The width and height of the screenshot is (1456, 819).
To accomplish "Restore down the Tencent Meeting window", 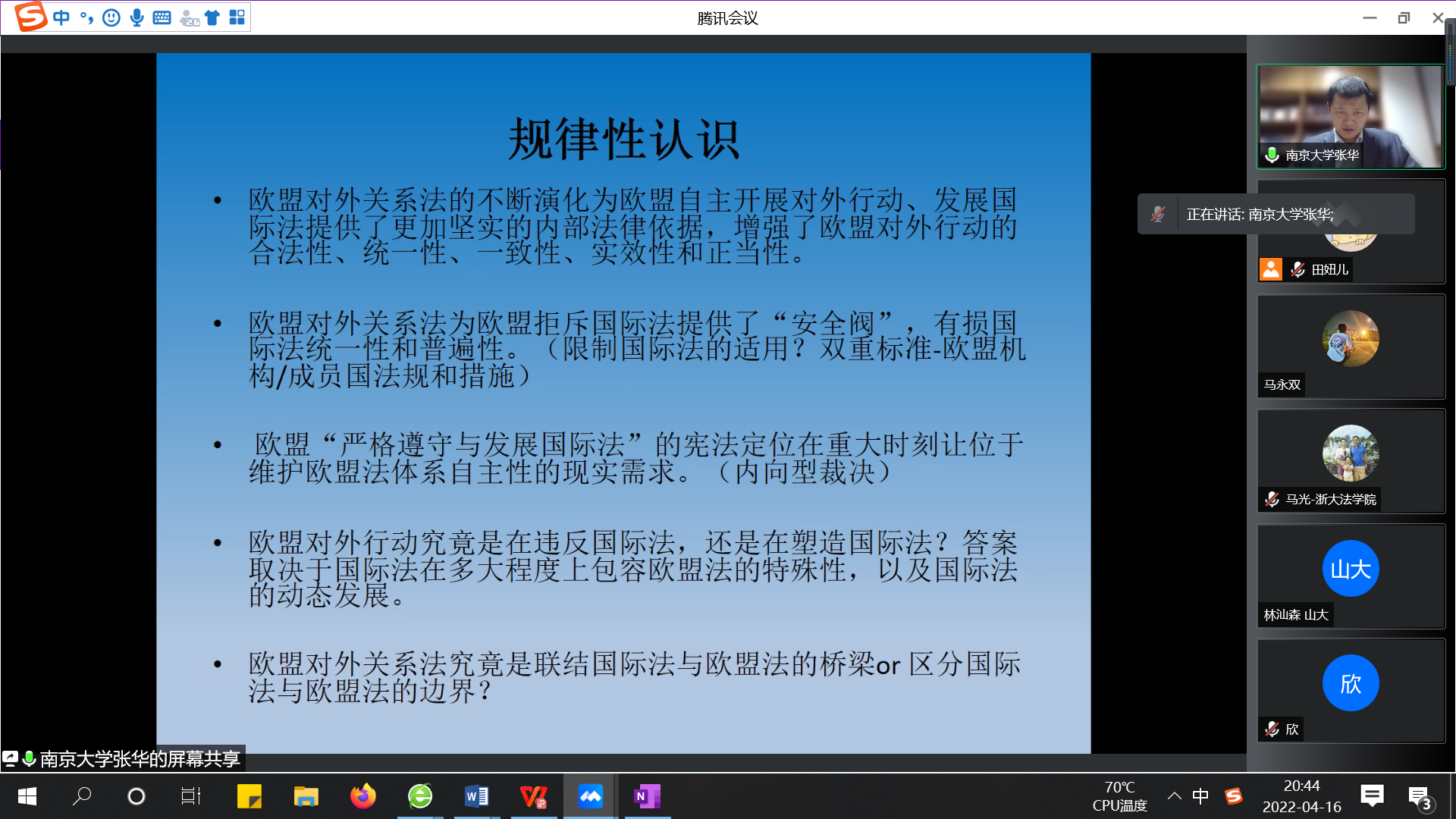I will (1404, 17).
